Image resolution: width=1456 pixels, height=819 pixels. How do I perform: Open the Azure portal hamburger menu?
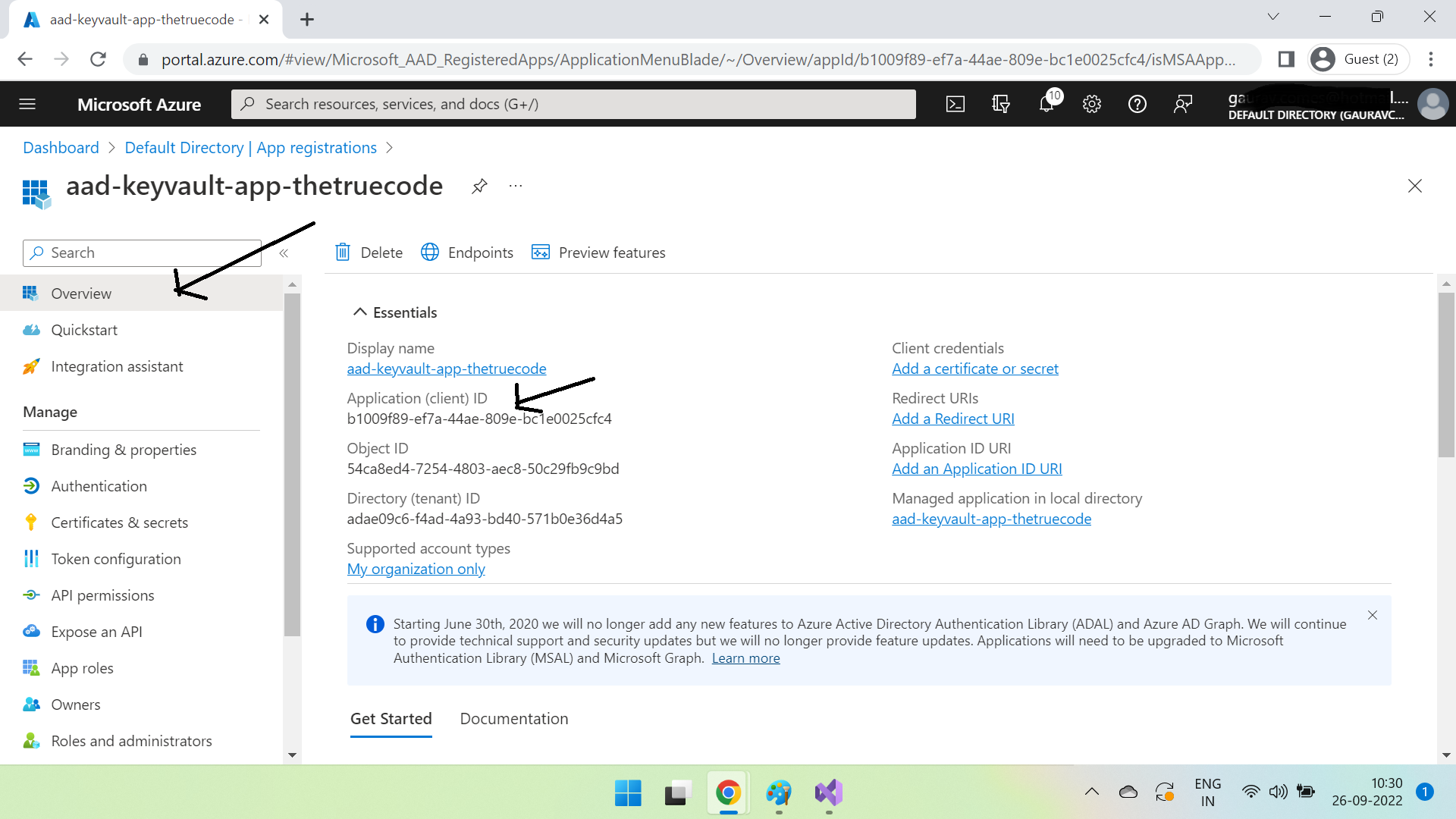click(27, 104)
